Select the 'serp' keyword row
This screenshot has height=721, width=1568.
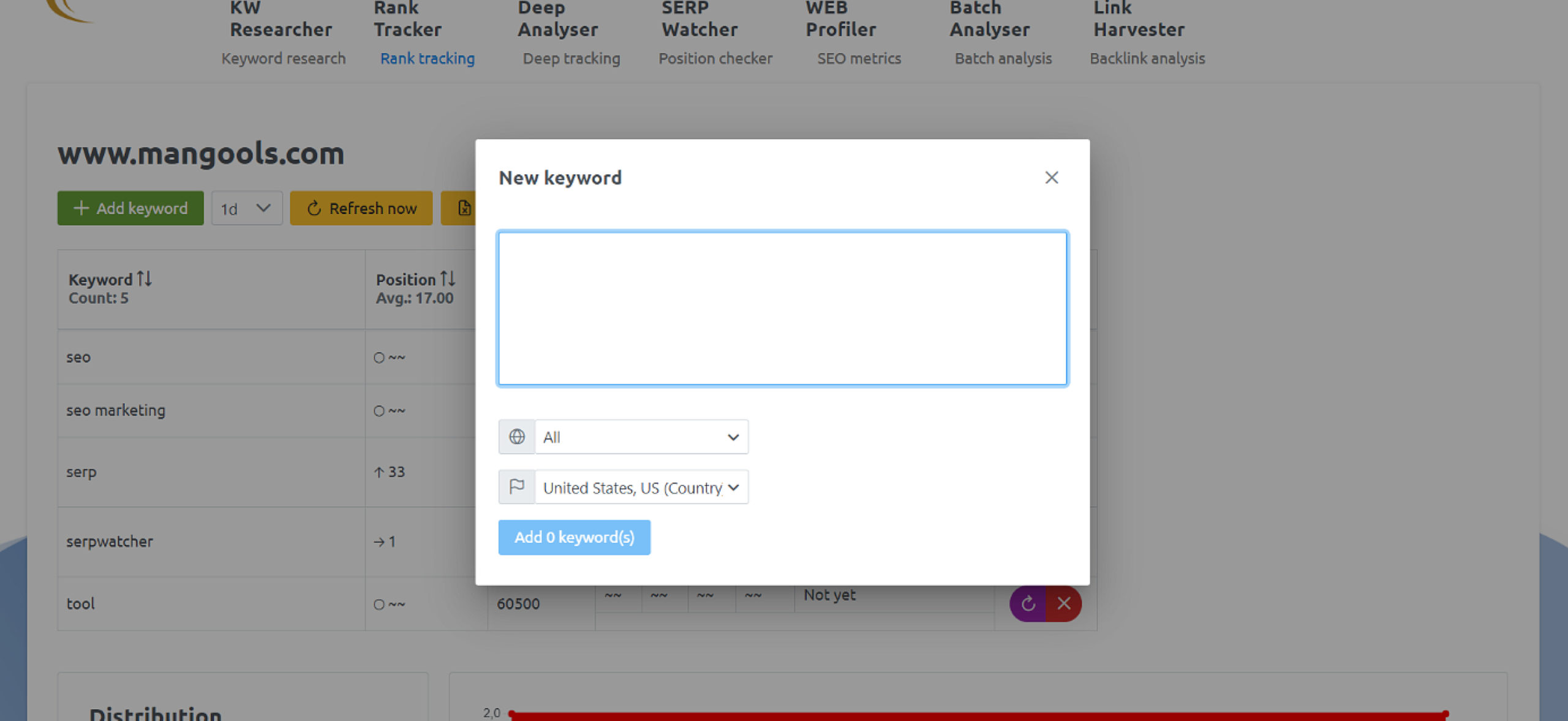pos(211,472)
